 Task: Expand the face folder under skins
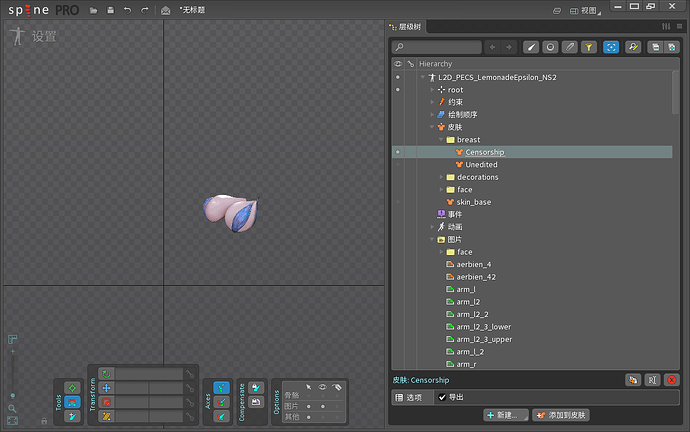(x=441, y=190)
